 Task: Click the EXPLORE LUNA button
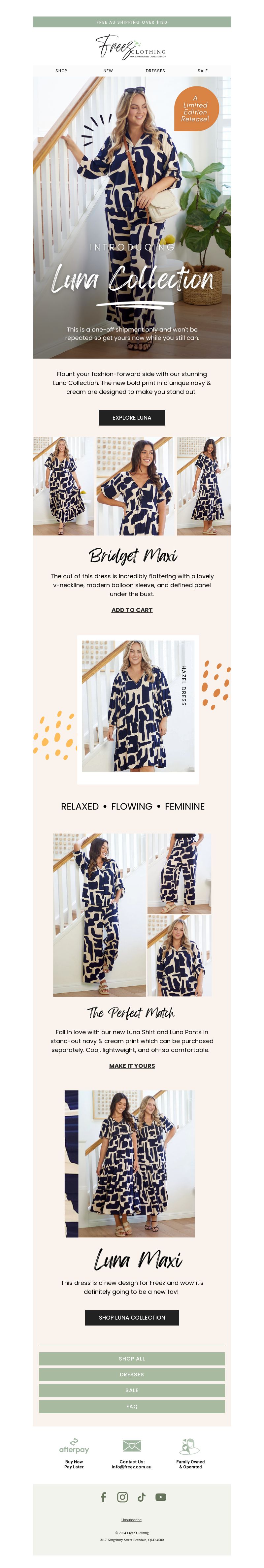coord(132,418)
